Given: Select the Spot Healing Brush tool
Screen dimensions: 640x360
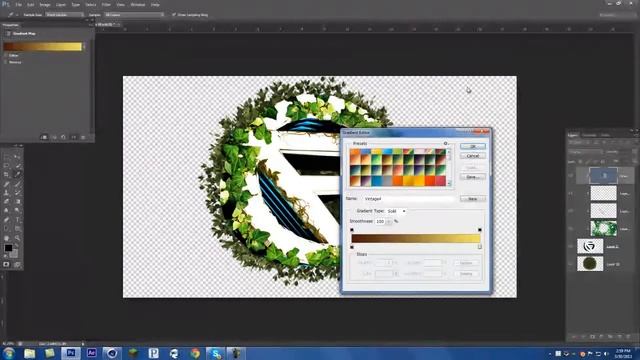Looking at the screenshot, I should tap(7, 184).
